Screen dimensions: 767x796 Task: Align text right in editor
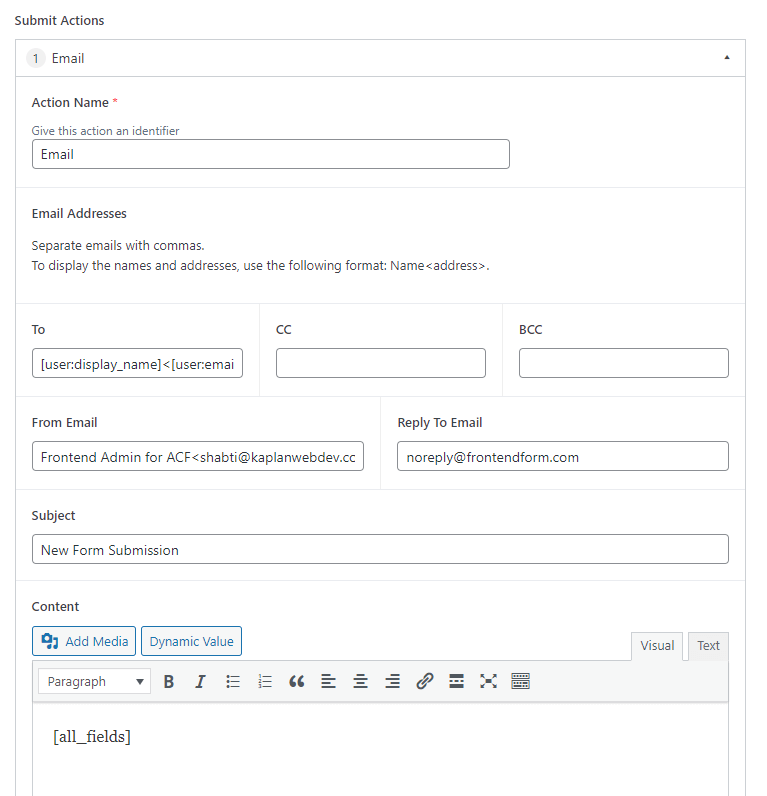pyautogui.click(x=392, y=681)
